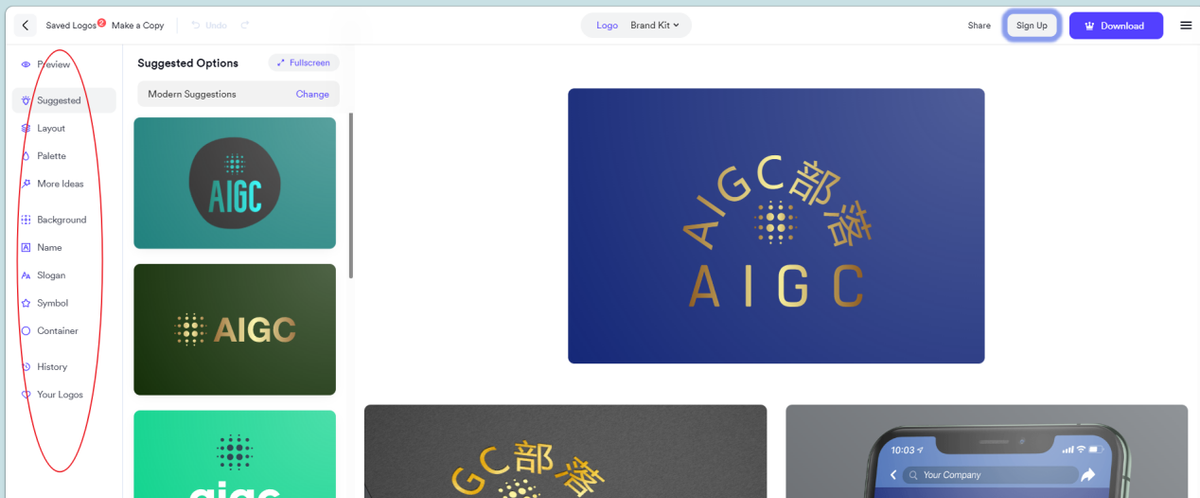Click Make a Copy
Image resolution: width=1200 pixels, height=498 pixels.
[x=138, y=25]
